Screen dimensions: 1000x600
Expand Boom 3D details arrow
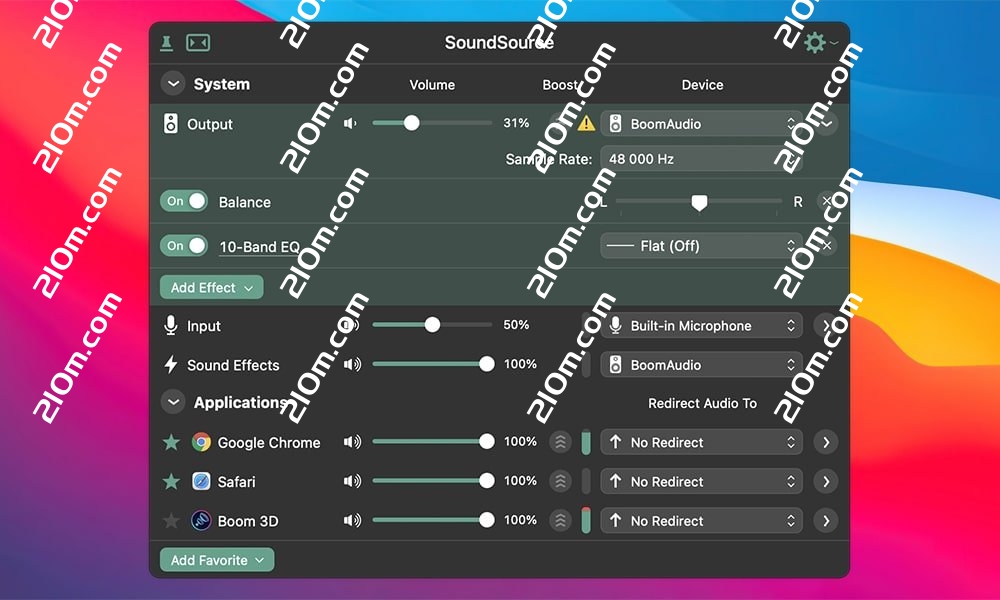coord(825,521)
